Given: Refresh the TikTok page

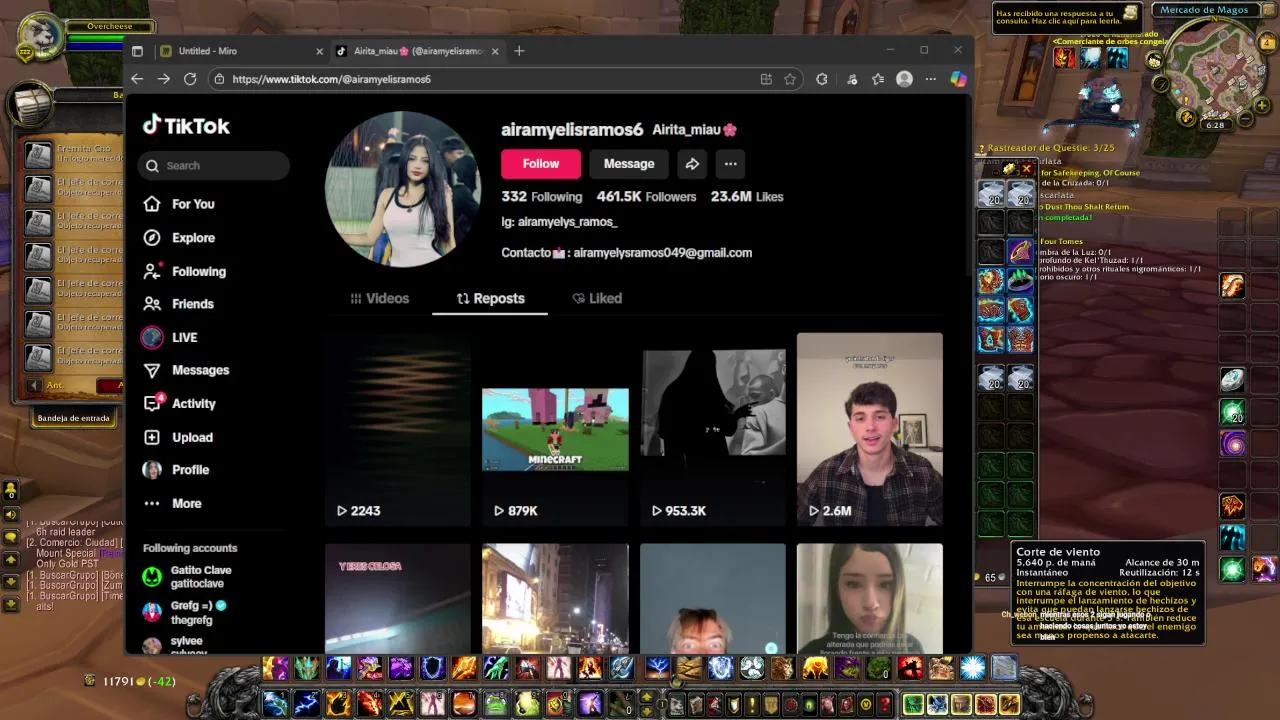Looking at the screenshot, I should [190, 79].
